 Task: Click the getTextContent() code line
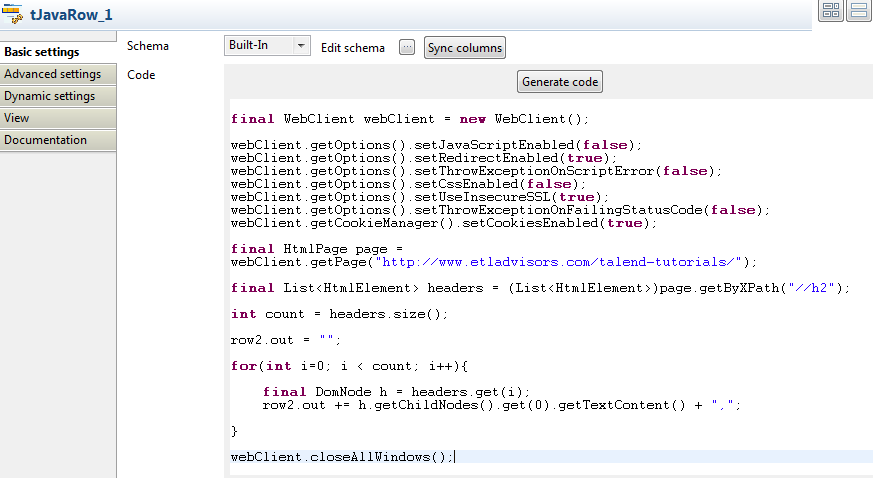502,405
